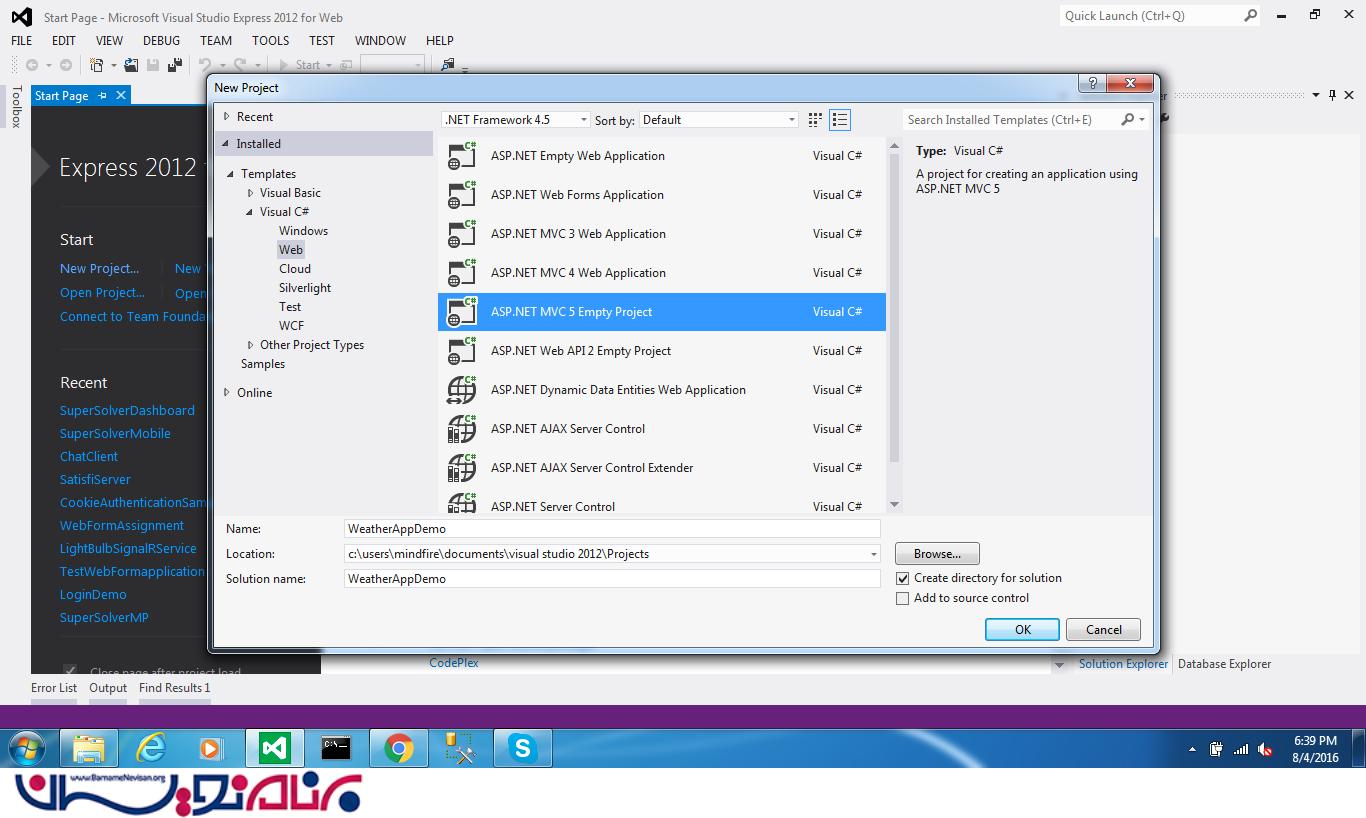Expand the Visual Basic templates node

(x=251, y=193)
